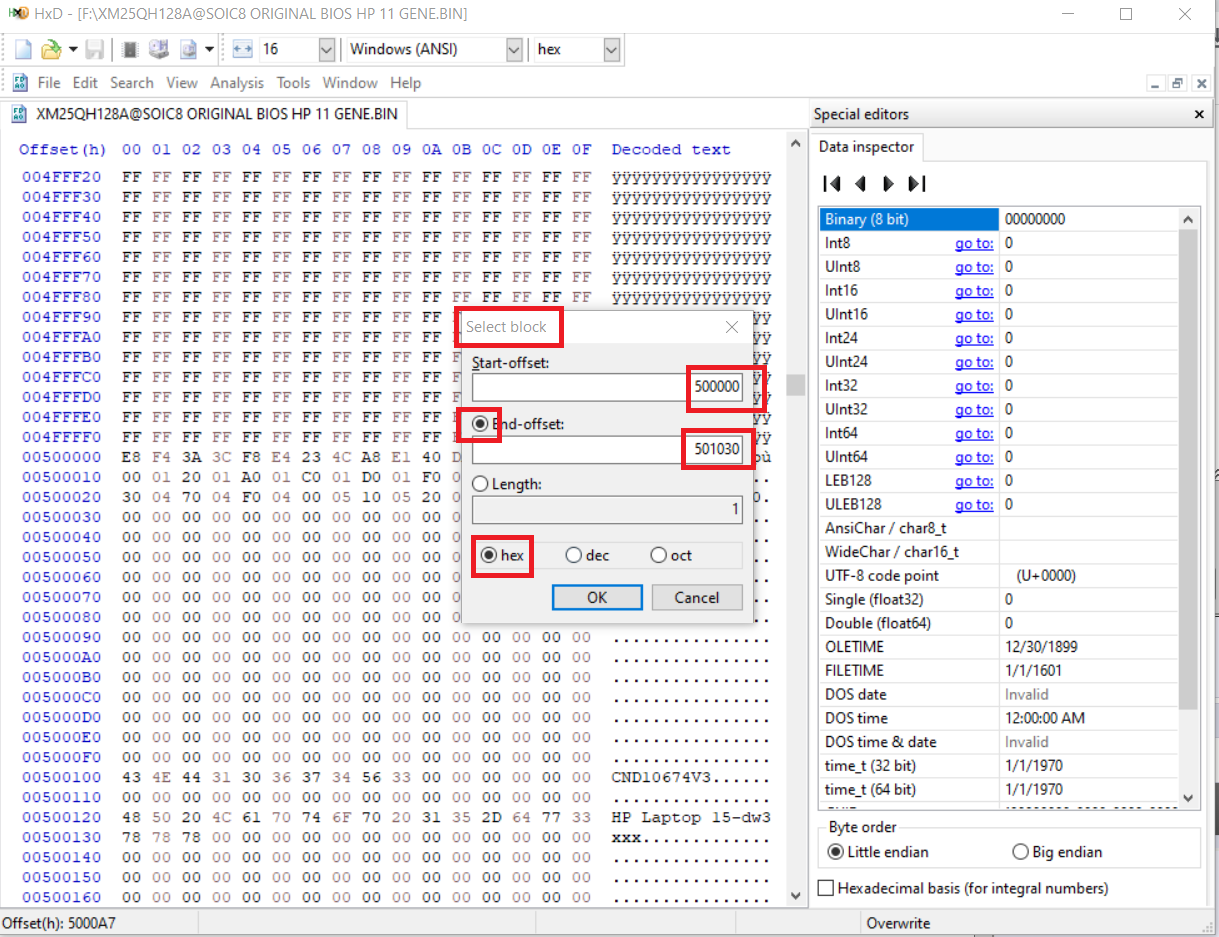This screenshot has height=937, width=1219.
Task: Click the Open main memory chip icon
Action: coord(130,49)
